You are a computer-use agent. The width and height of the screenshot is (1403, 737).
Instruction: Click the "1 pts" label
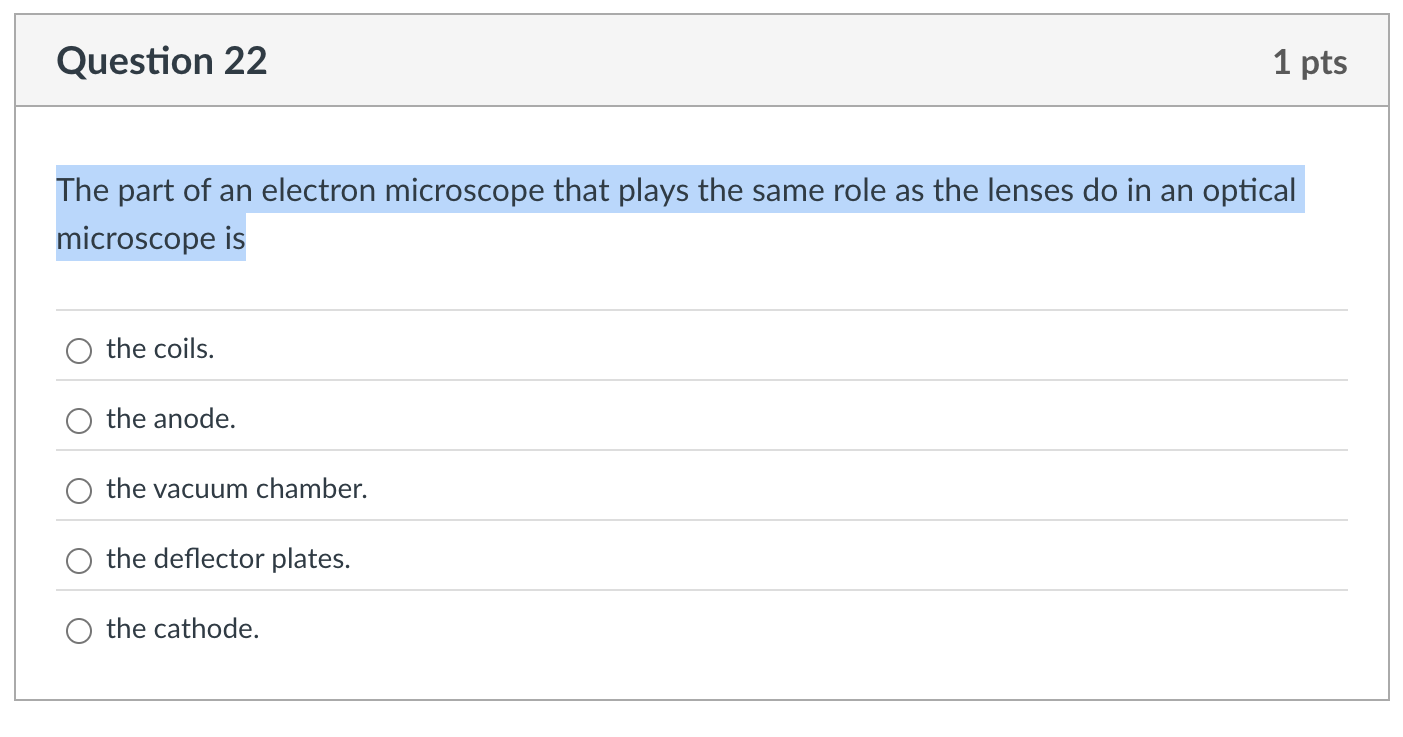pos(1311,61)
